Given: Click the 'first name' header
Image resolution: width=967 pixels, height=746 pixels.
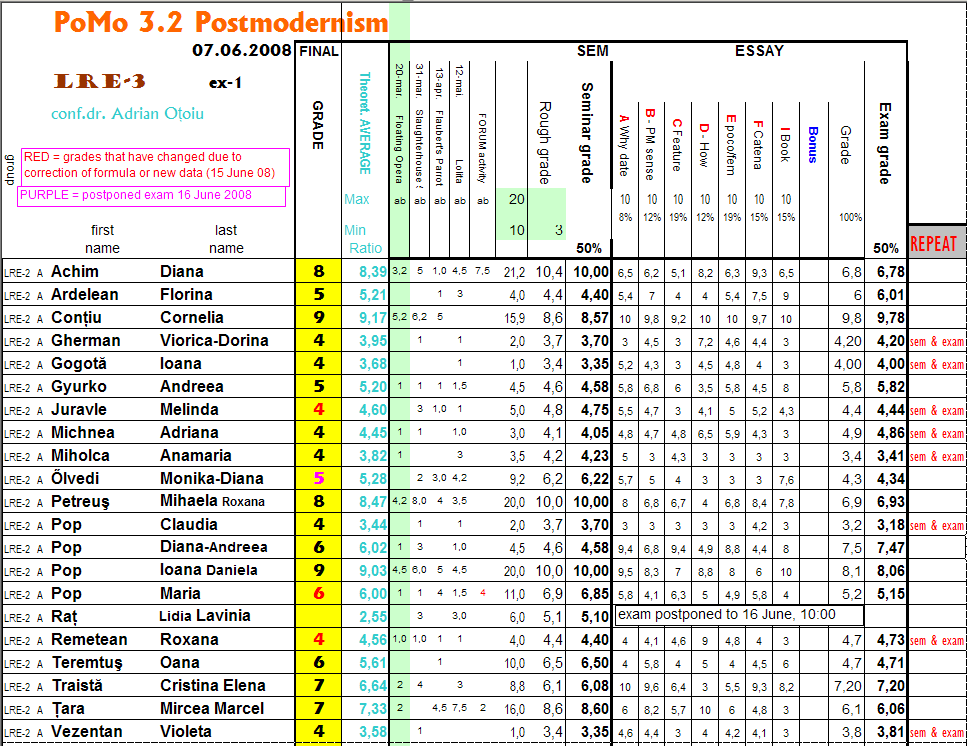Looking at the screenshot, I should pos(102,239).
